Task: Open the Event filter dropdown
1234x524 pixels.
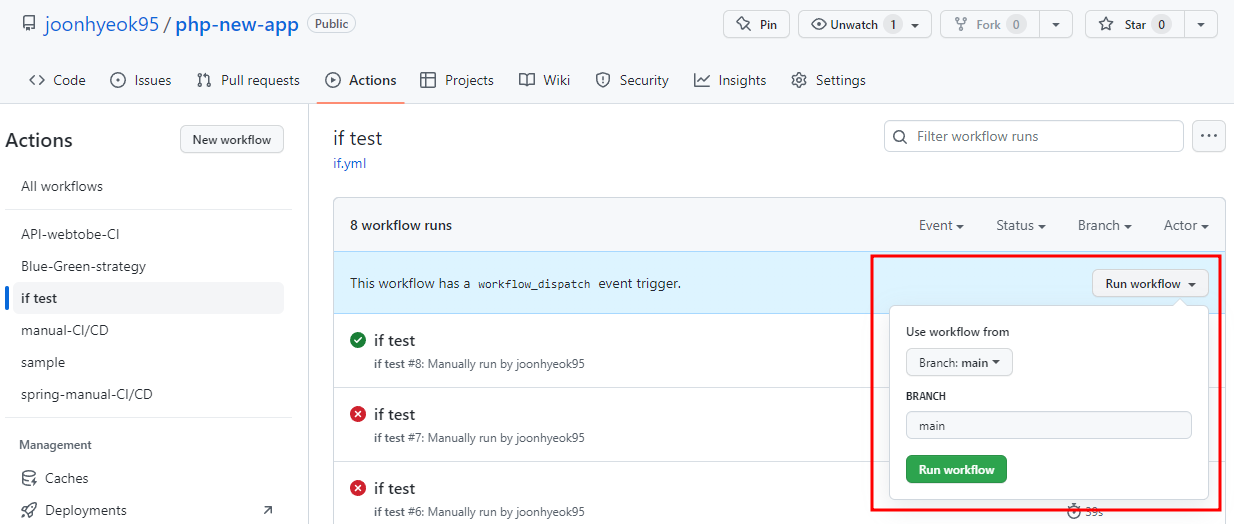Action: point(941,225)
